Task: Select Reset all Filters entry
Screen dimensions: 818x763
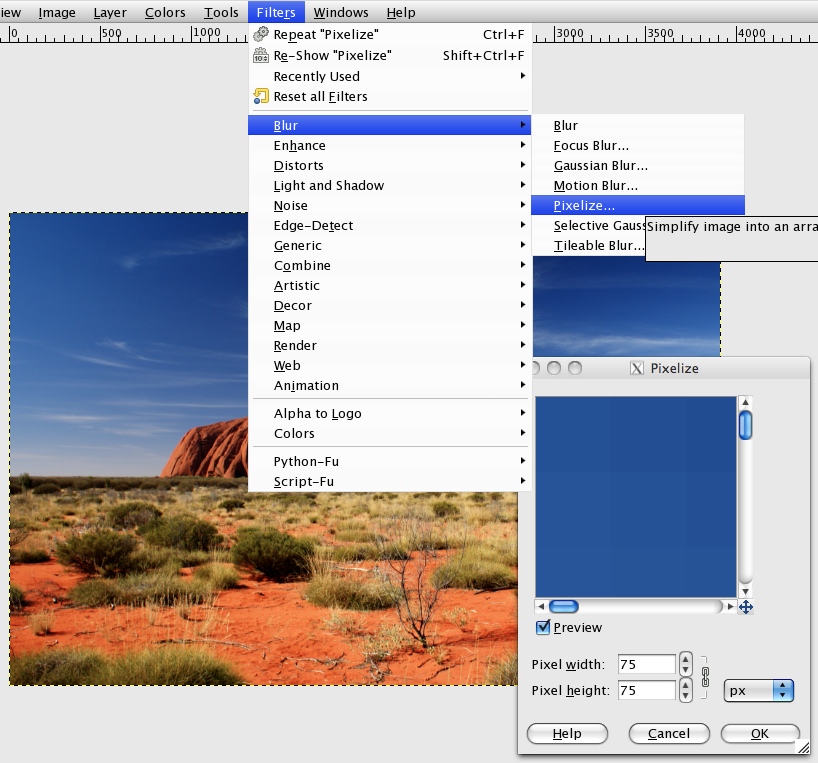Action: coord(390,96)
